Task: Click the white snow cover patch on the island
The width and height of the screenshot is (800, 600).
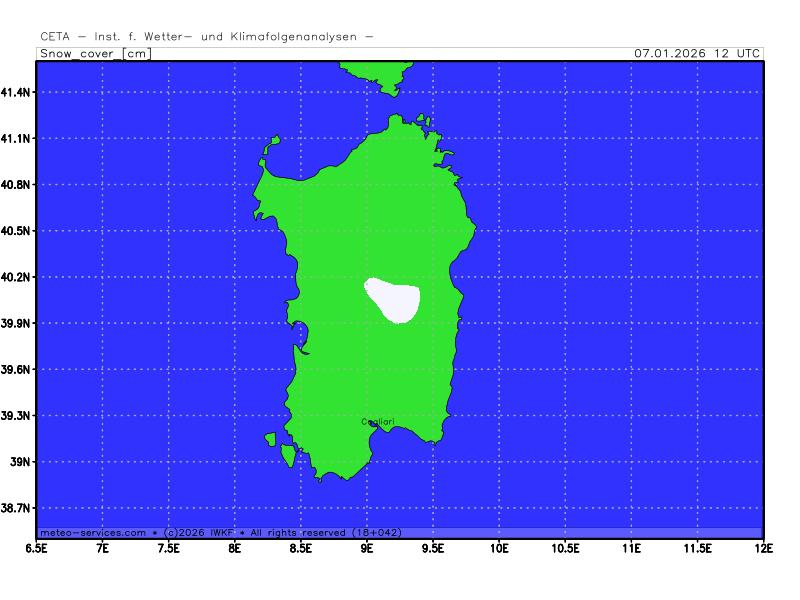Action: click(x=393, y=301)
